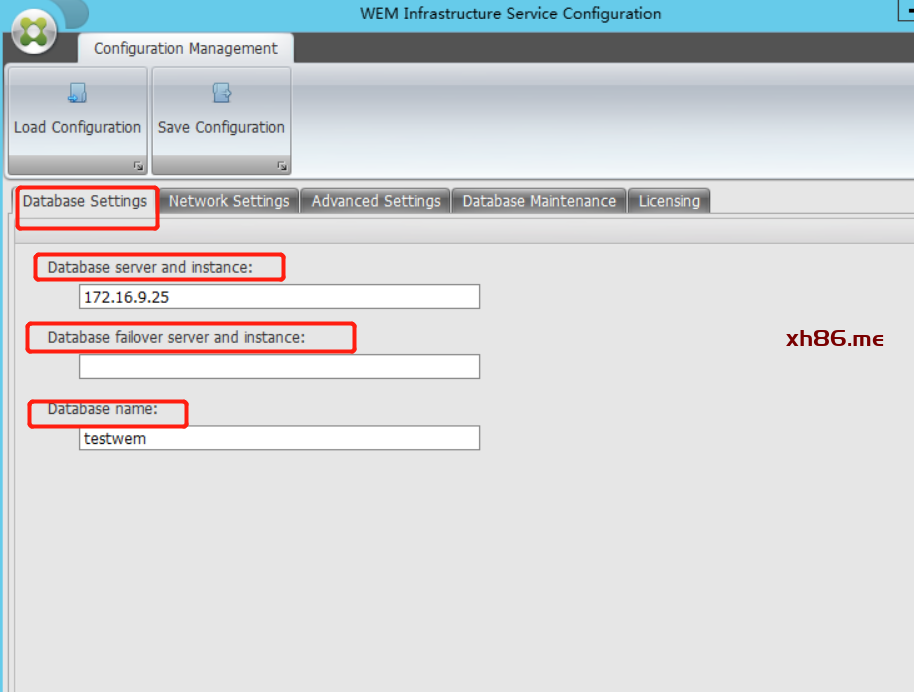Image resolution: width=914 pixels, height=692 pixels.
Task: Show the Licensing tab
Action: 669,201
